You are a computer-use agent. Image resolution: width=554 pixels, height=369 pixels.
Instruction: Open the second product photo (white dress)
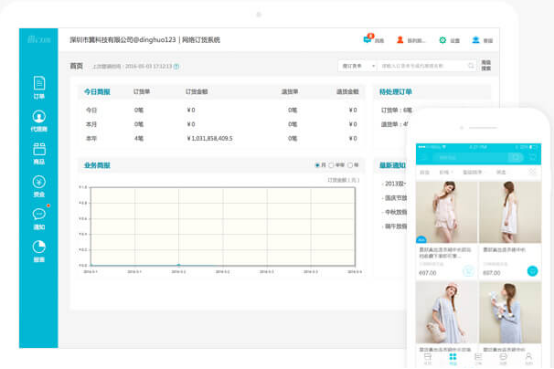point(510,212)
